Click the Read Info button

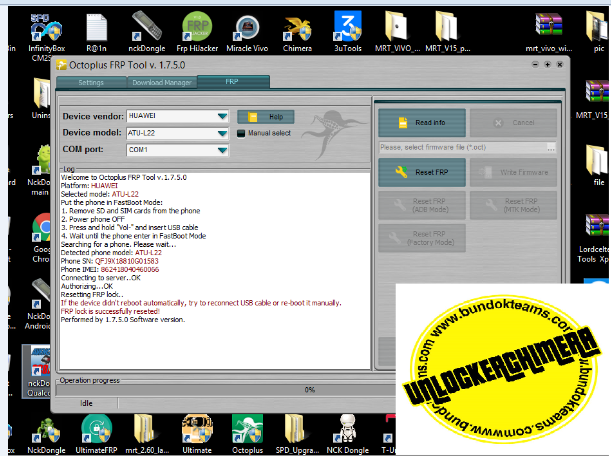coord(422,122)
